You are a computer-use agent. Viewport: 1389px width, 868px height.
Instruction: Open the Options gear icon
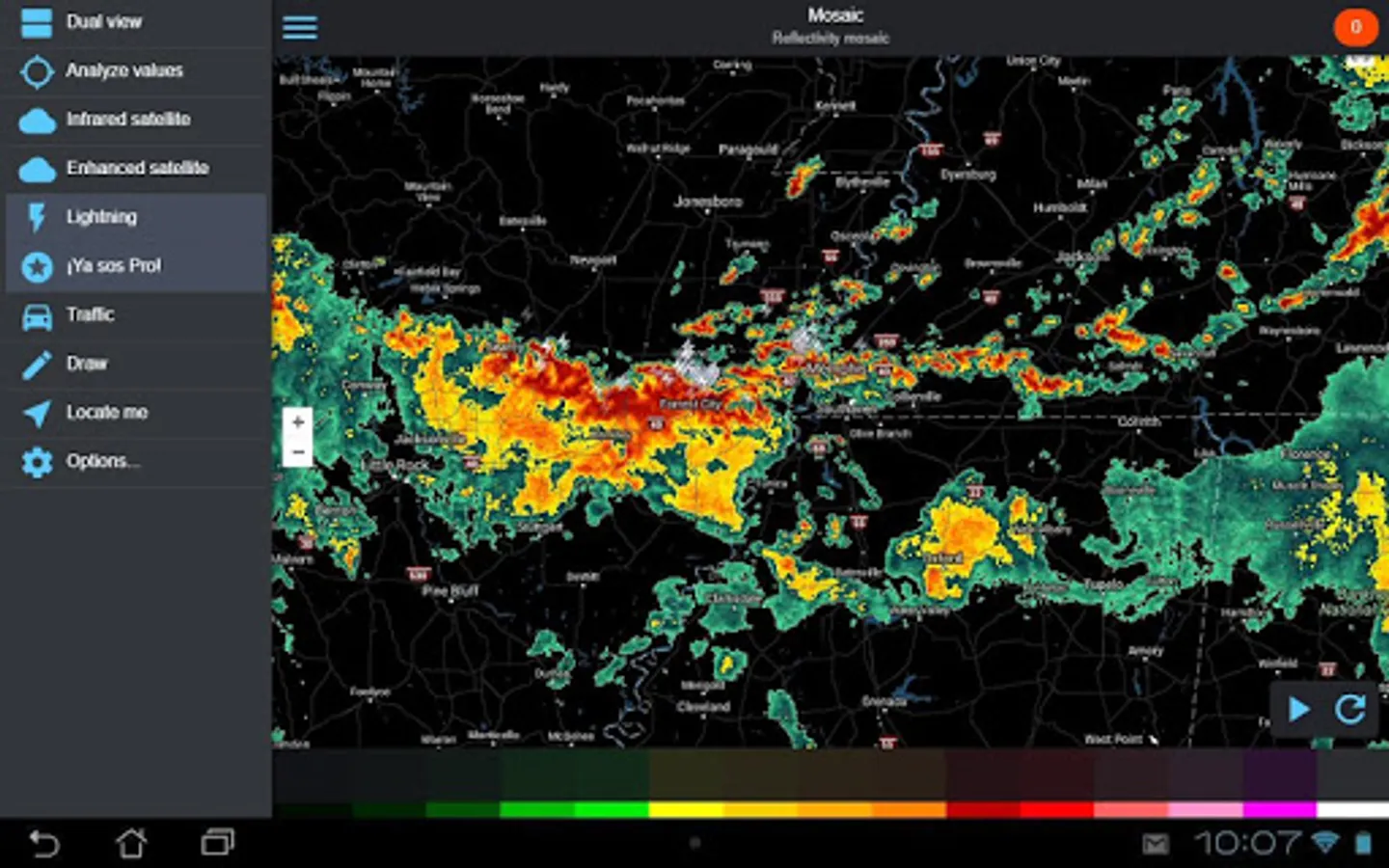tap(37, 462)
